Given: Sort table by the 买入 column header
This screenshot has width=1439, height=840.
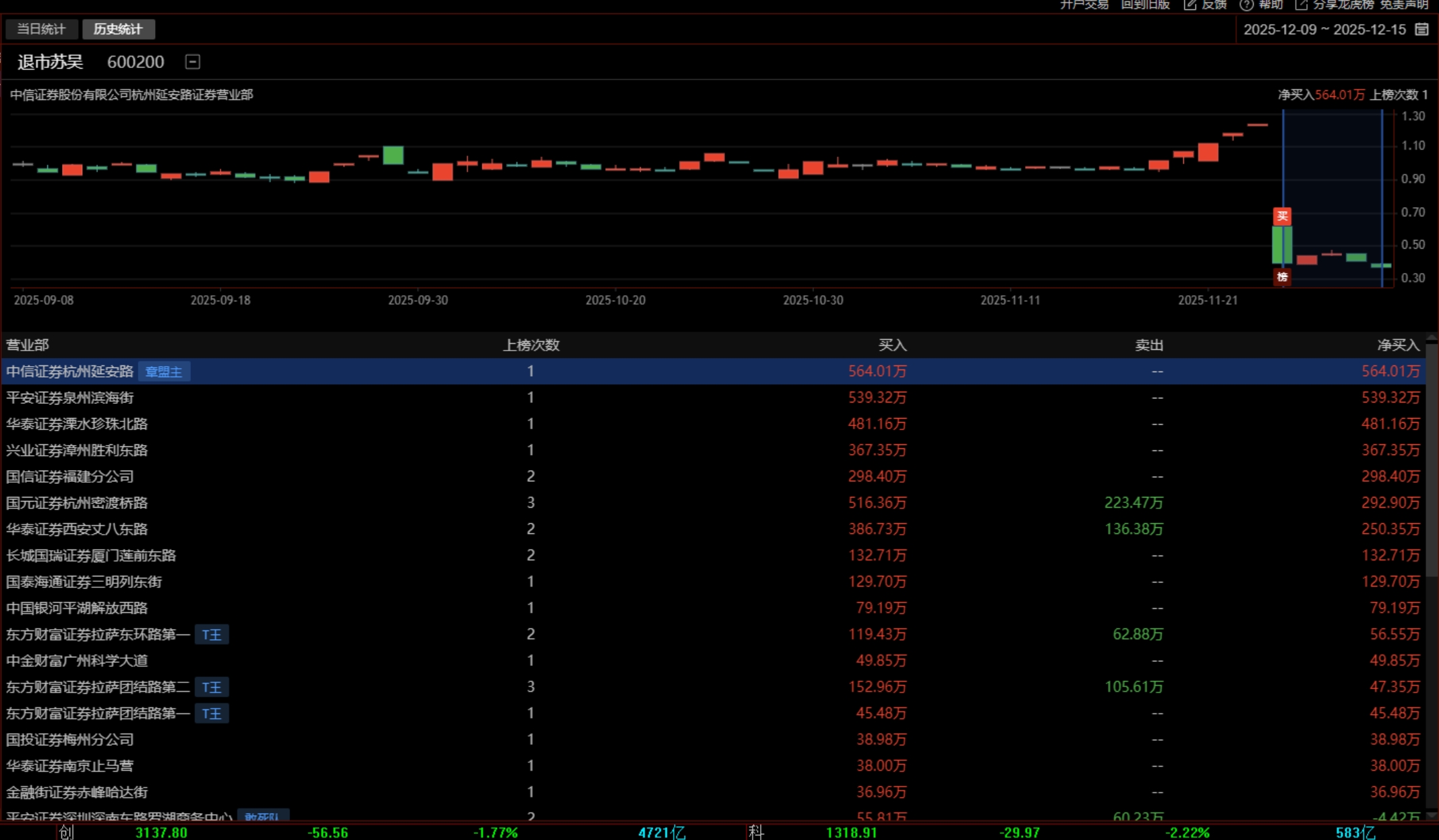Looking at the screenshot, I should 892,345.
